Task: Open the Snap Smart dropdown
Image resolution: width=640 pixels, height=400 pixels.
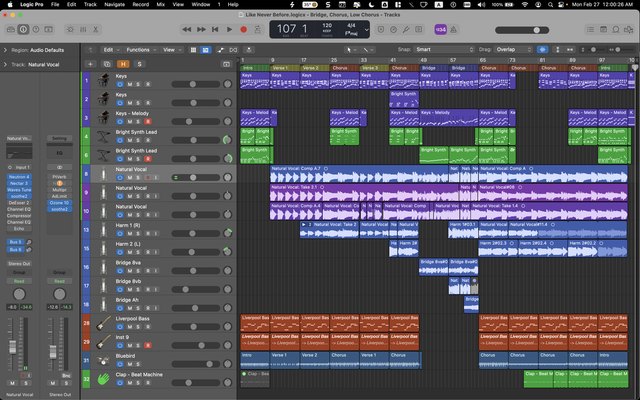Action: (x=444, y=49)
